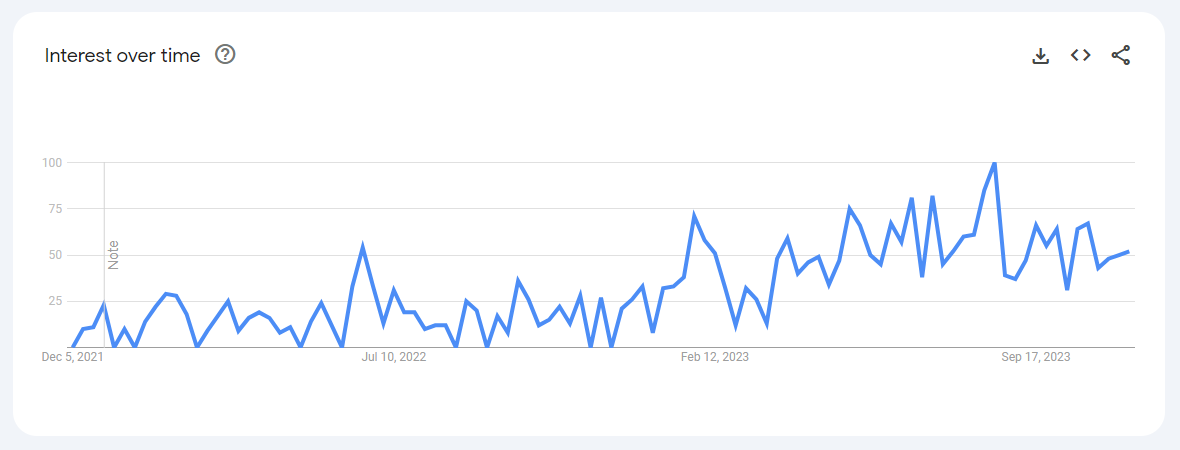
Task: Click the 75 value on y-axis
Action: click(x=54, y=208)
